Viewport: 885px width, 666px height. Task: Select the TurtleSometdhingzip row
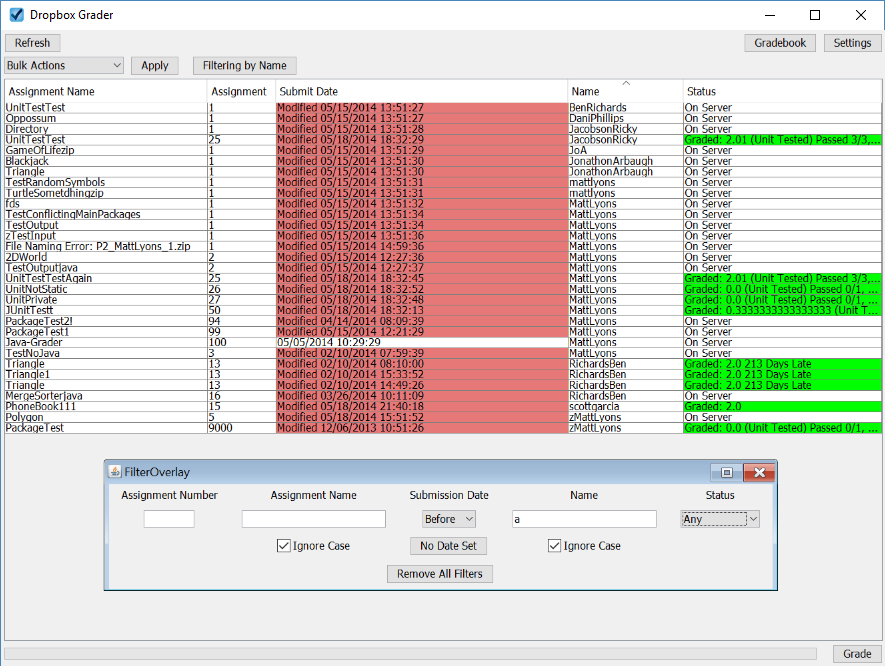(443, 194)
